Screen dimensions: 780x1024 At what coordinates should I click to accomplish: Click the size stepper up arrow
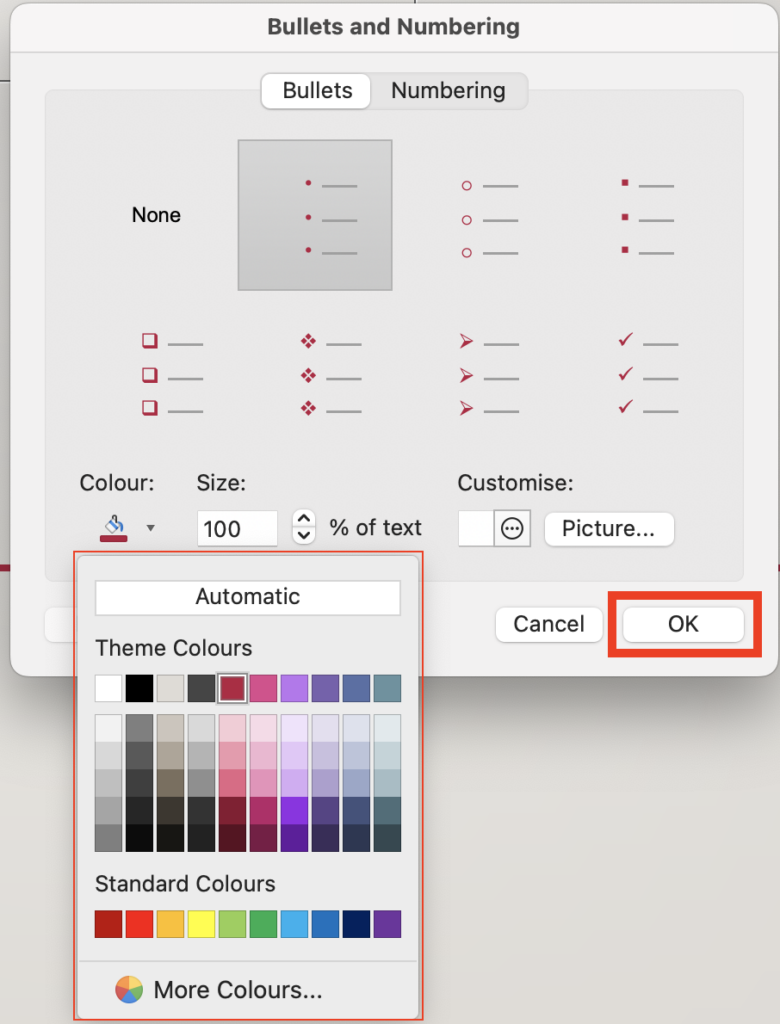[303, 520]
